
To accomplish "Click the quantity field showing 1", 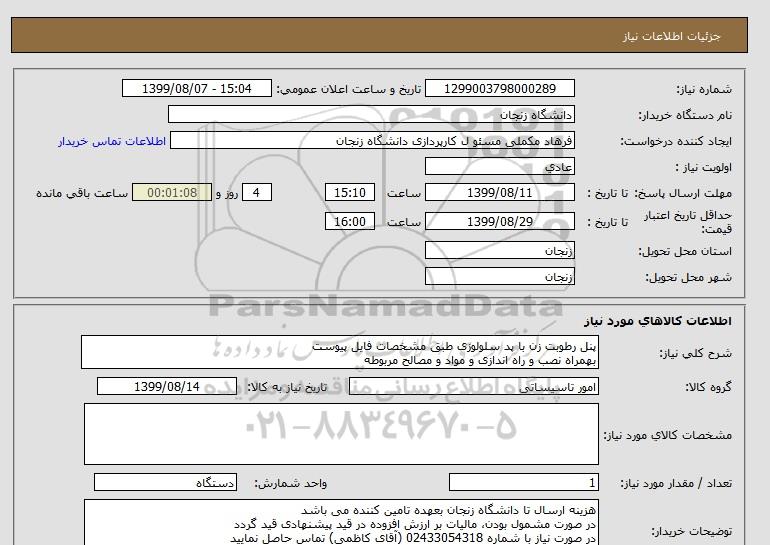I will point(523,482).
